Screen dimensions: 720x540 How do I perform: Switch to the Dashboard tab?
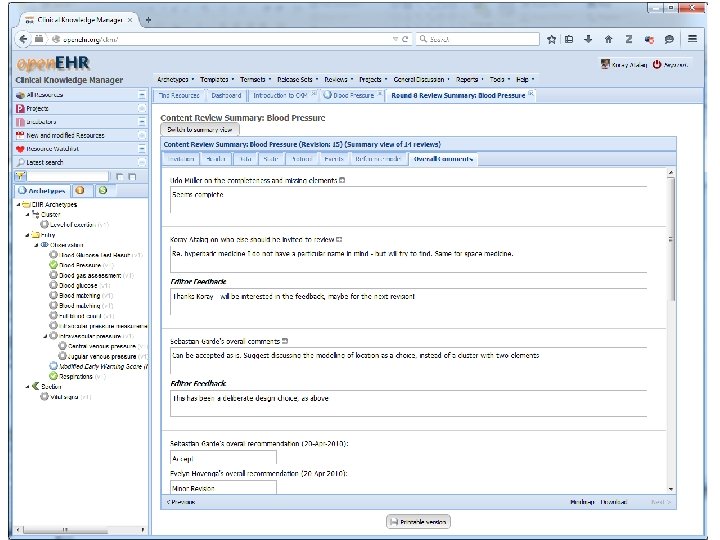click(x=226, y=96)
